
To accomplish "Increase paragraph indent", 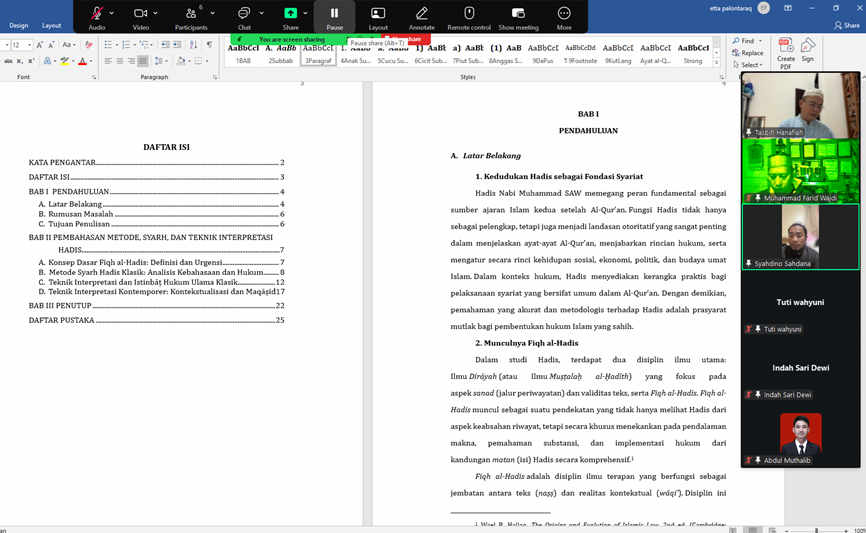I will (177, 45).
